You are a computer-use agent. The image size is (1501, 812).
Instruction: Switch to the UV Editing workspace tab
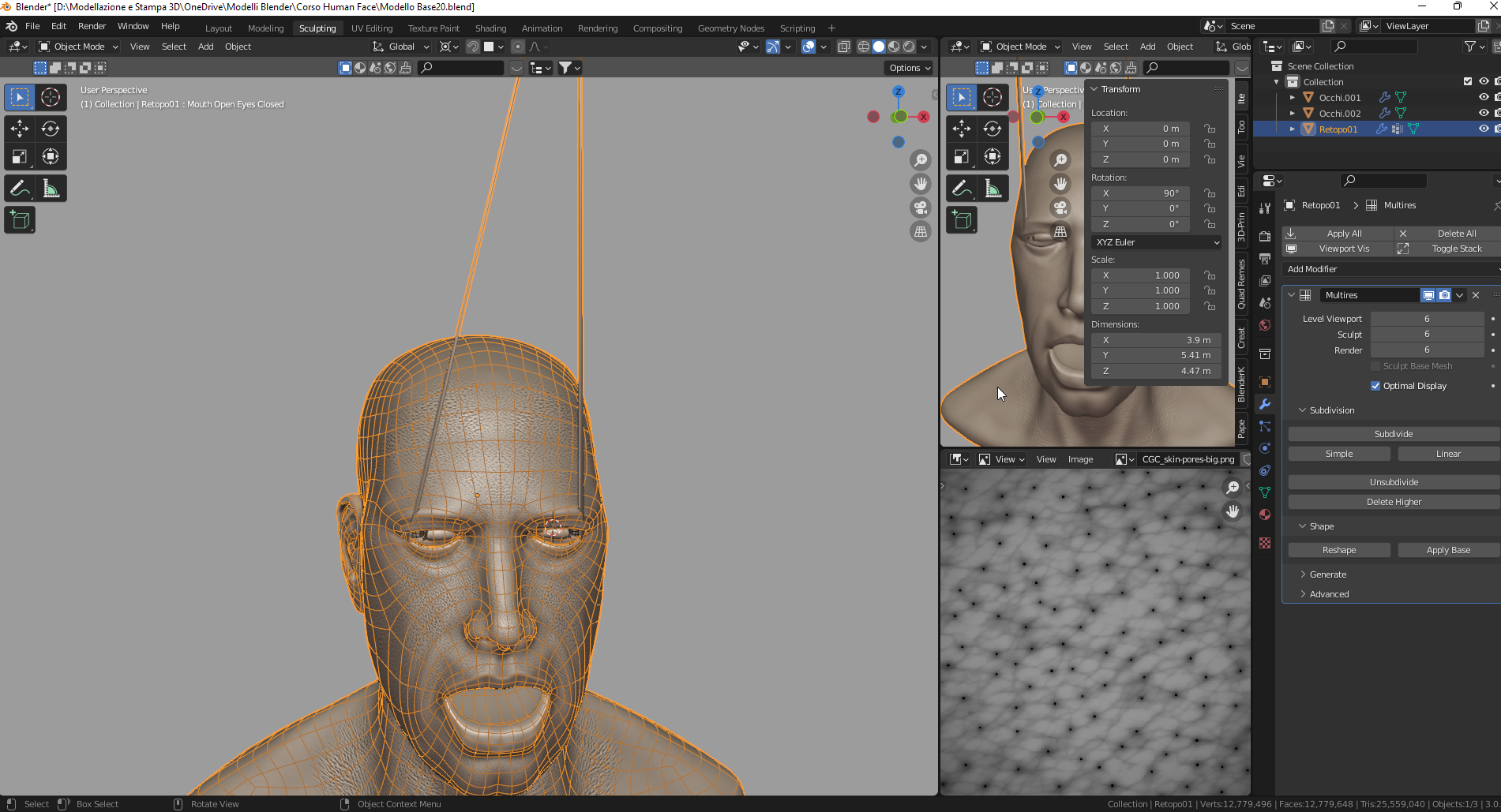point(372,28)
